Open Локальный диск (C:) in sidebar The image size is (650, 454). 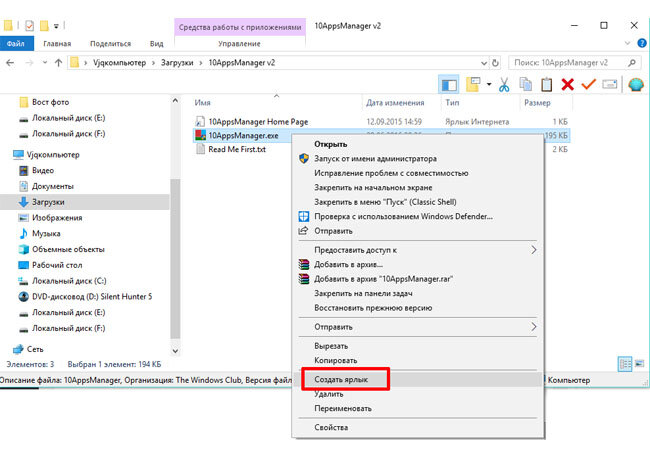pos(69,281)
